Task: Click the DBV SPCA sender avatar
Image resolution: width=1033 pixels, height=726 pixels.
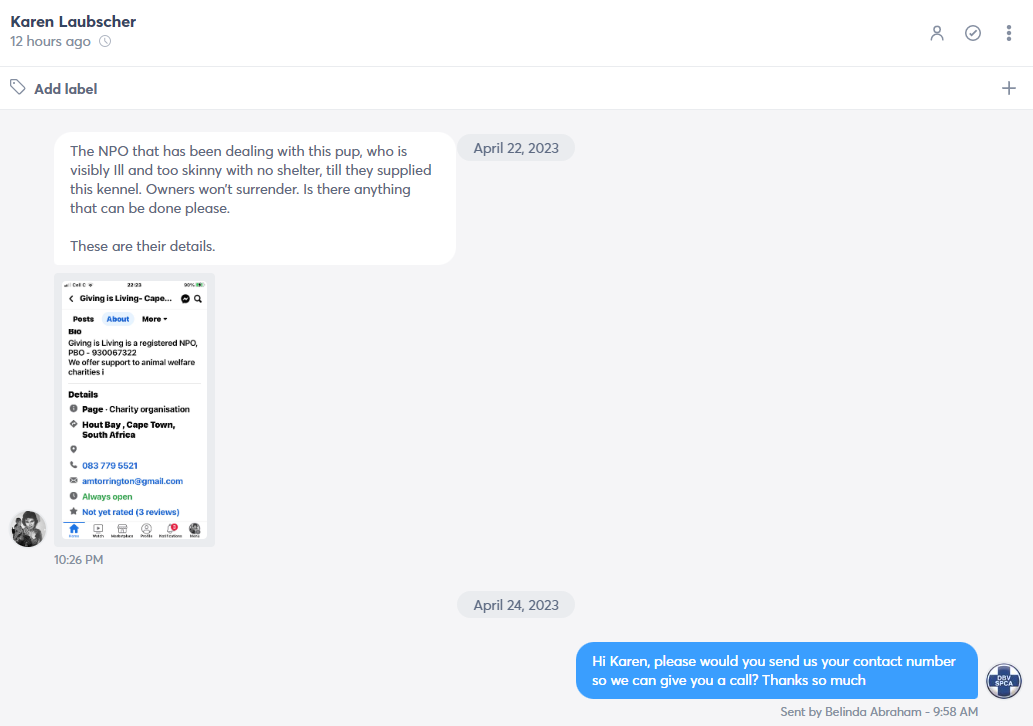Action: [1003, 681]
